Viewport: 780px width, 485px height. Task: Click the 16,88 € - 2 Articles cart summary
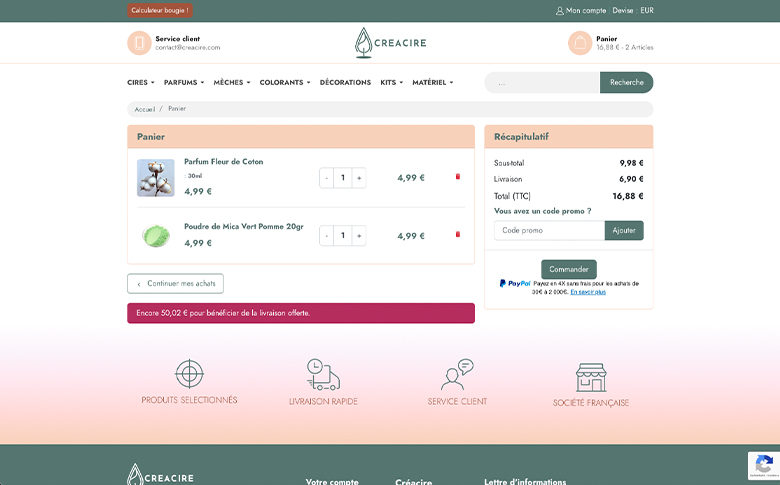[x=625, y=48]
